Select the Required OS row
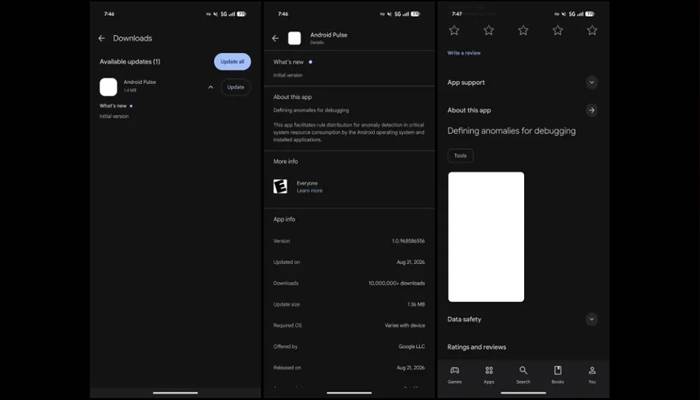Image resolution: width=700 pixels, height=400 pixels. click(x=349, y=325)
